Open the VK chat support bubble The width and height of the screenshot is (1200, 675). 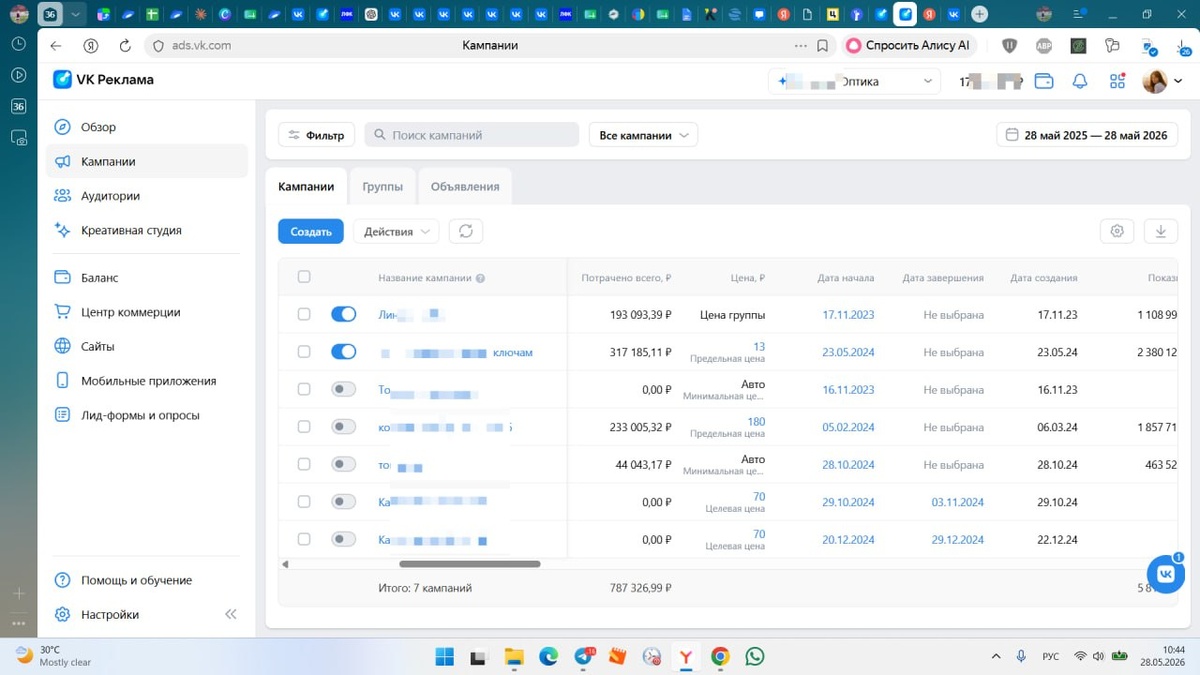[1165, 573]
